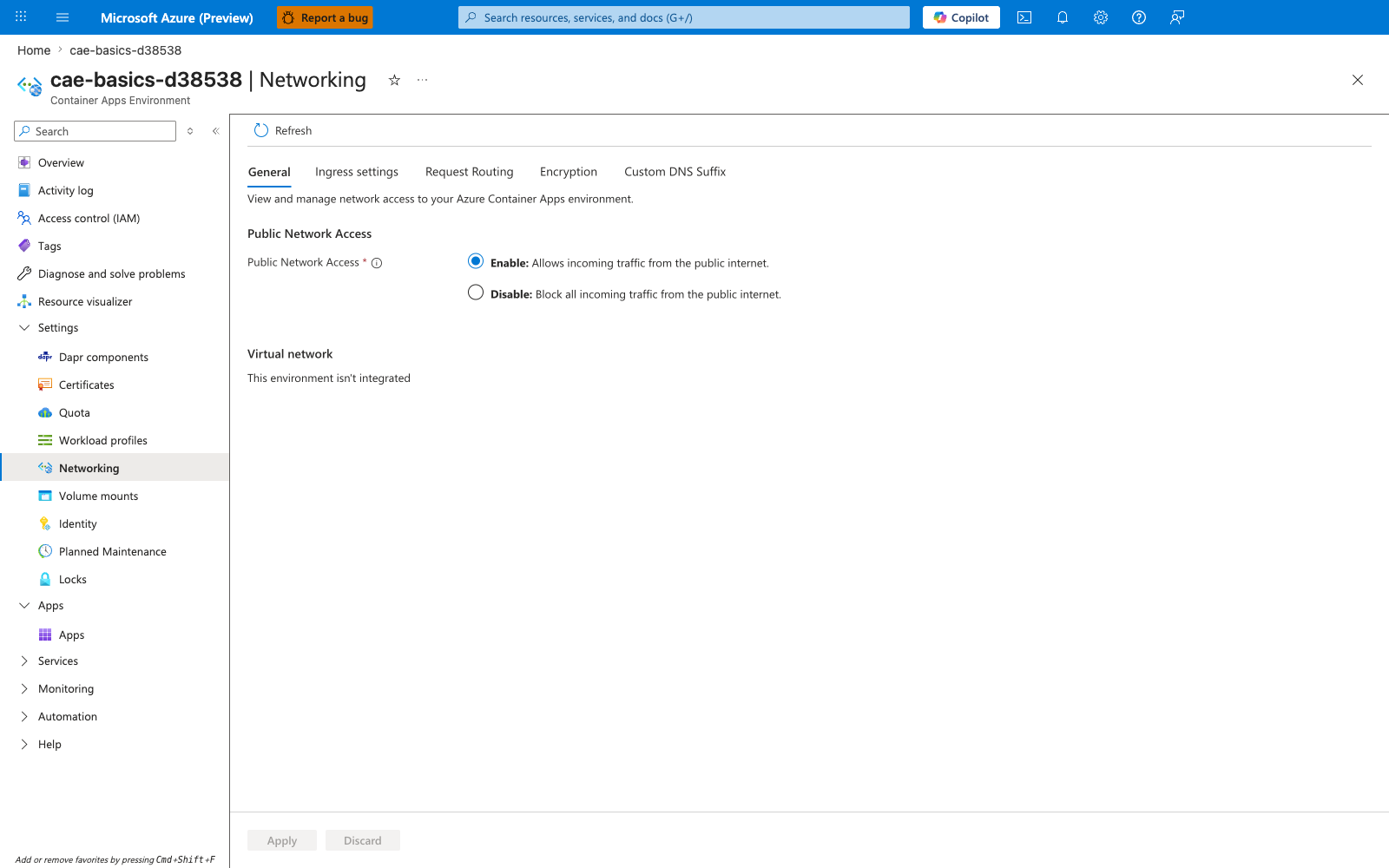Click the Public Network Access info icon
Viewport: 1389px width, 868px height.
[377, 263]
